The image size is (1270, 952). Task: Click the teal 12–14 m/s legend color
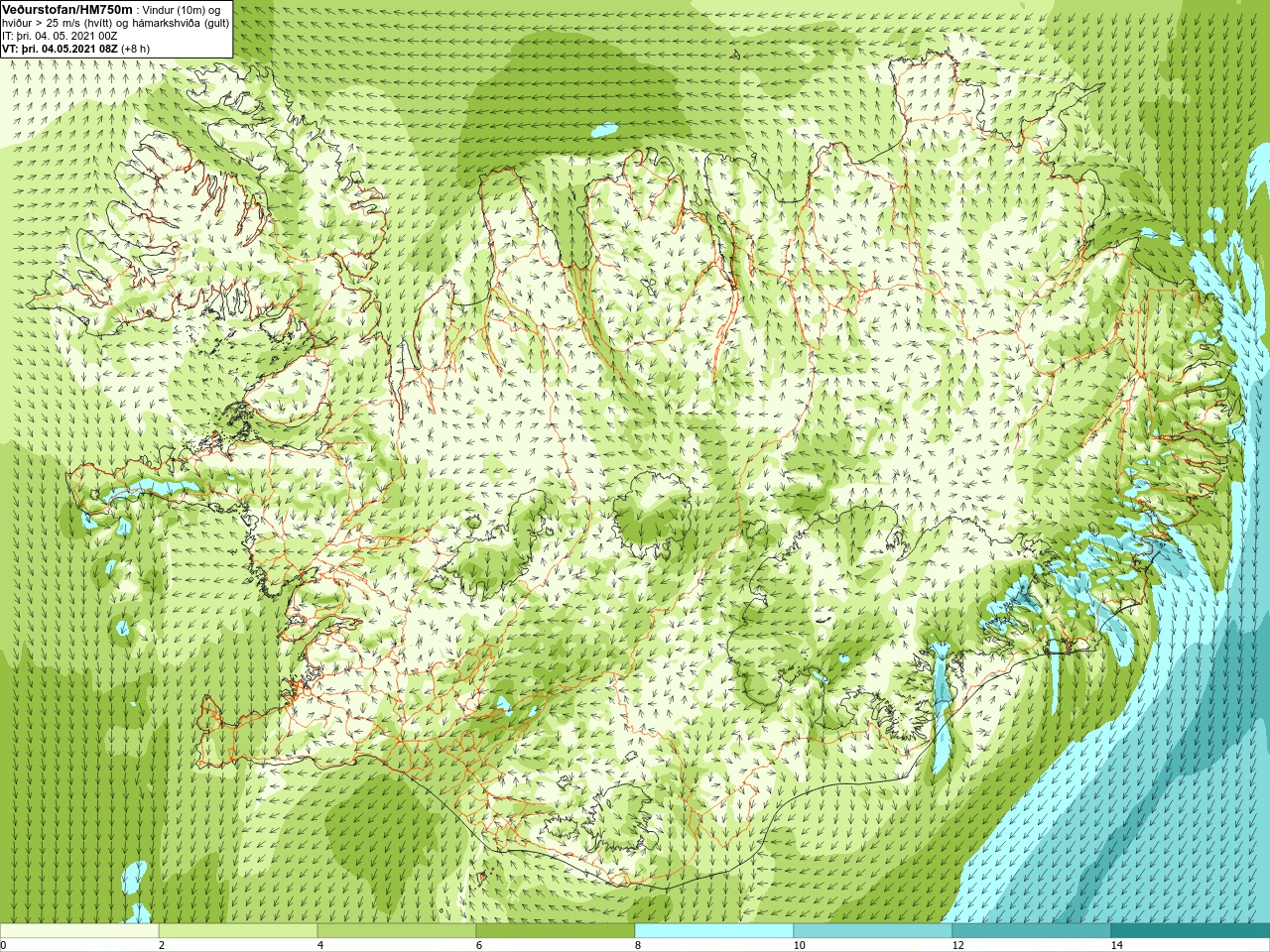pos(1032,931)
